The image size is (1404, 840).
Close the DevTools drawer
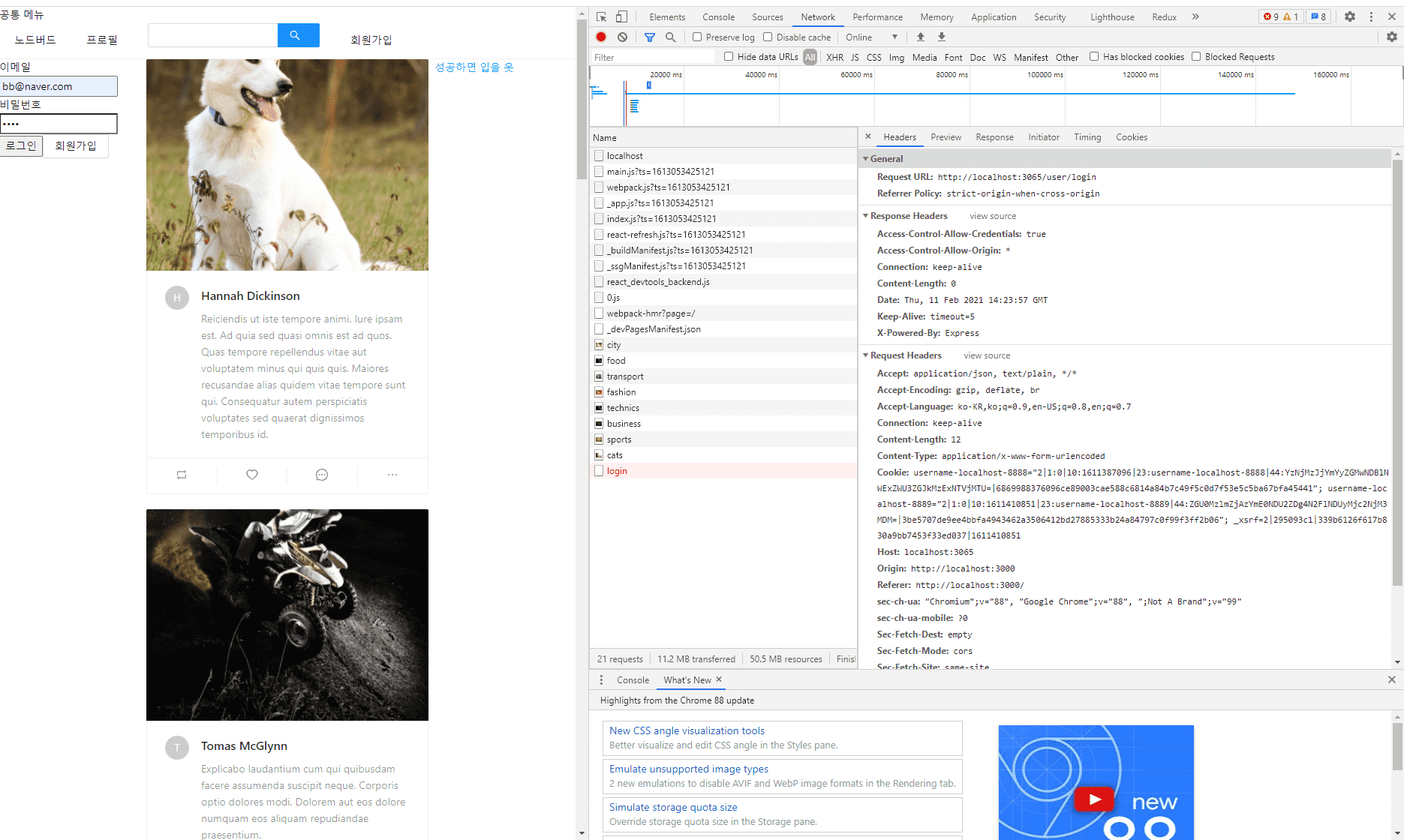pyautogui.click(x=1392, y=679)
